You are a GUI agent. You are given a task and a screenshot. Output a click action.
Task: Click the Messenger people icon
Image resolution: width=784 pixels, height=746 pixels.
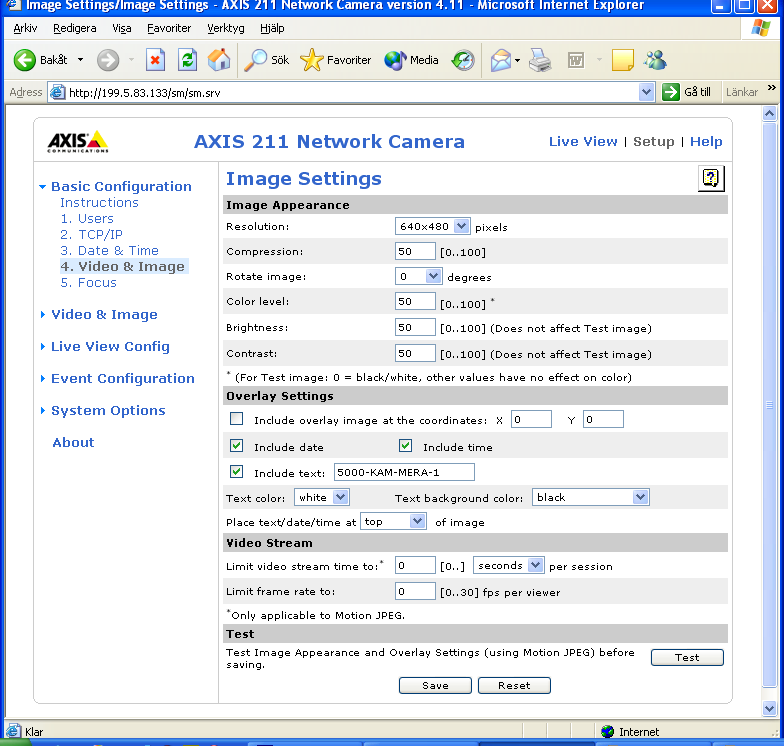[655, 60]
